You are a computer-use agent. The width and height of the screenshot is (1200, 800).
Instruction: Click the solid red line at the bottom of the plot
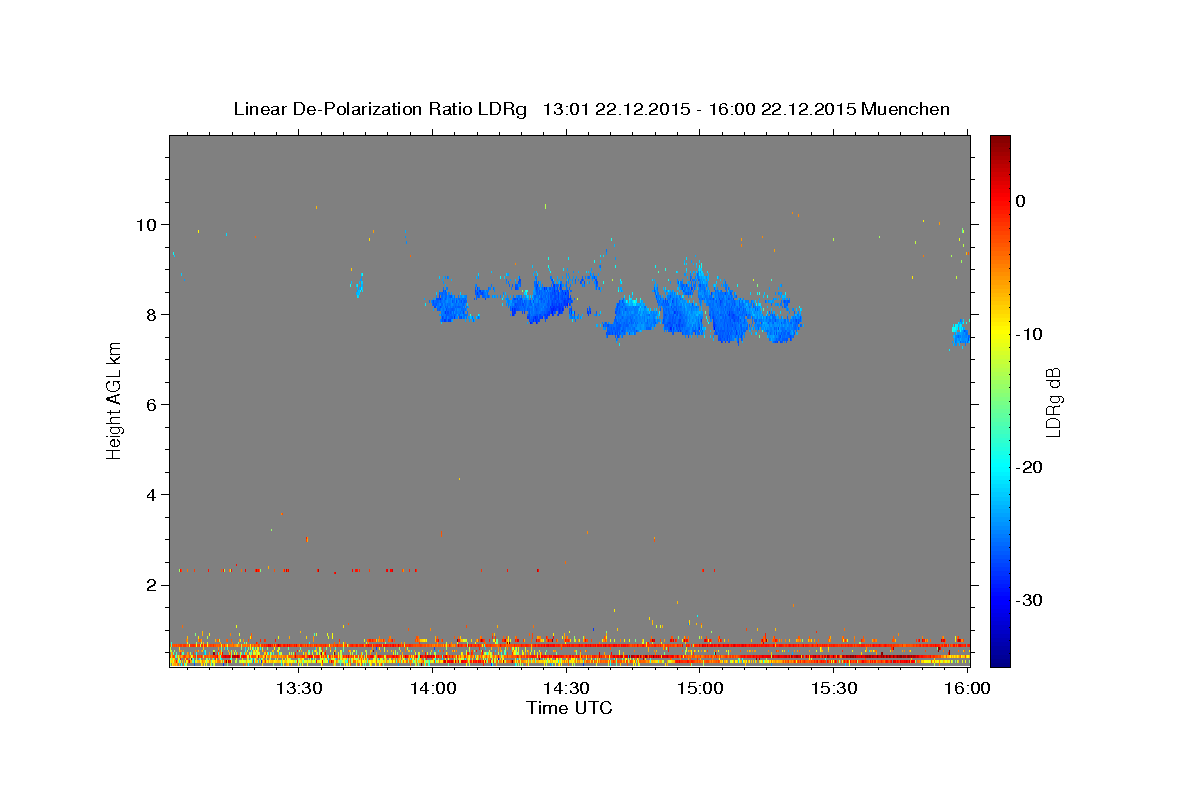tap(570, 646)
